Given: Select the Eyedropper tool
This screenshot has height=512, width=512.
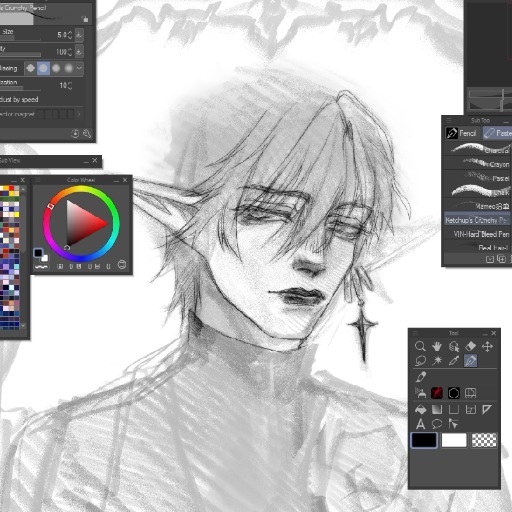Looking at the screenshot, I should tap(454, 361).
